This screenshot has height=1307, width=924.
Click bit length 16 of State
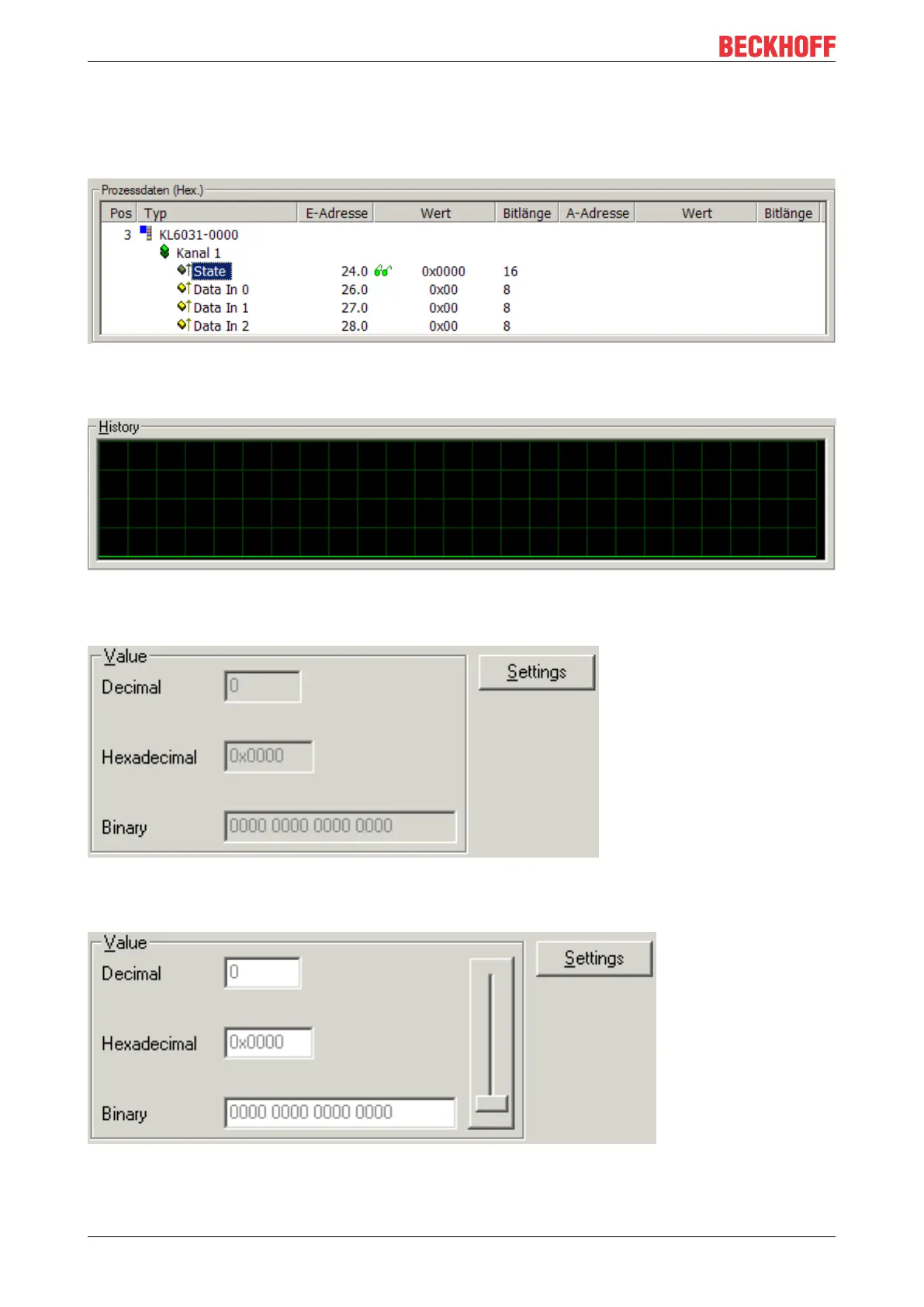tap(510, 271)
